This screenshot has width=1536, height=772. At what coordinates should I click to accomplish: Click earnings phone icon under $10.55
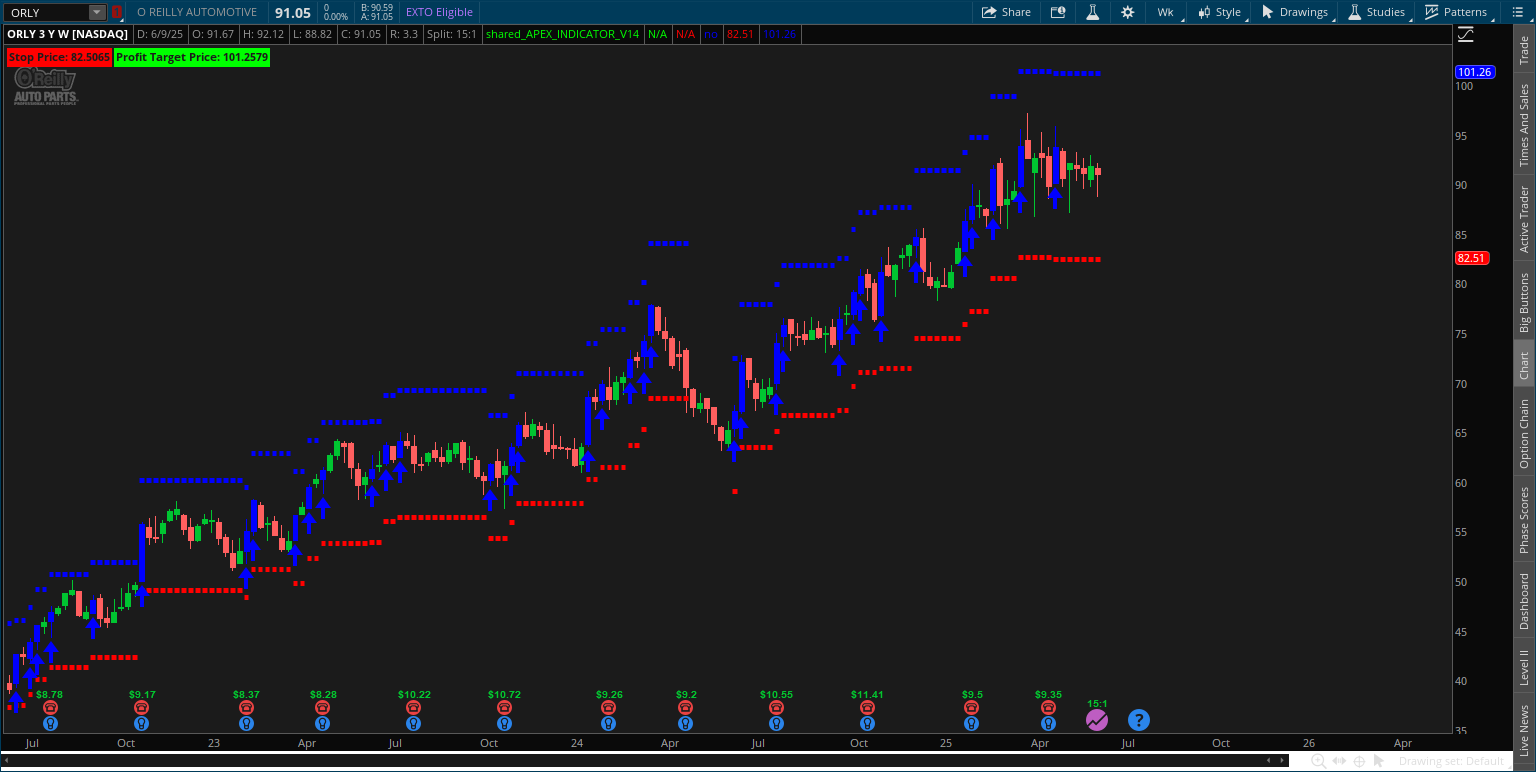[776, 707]
